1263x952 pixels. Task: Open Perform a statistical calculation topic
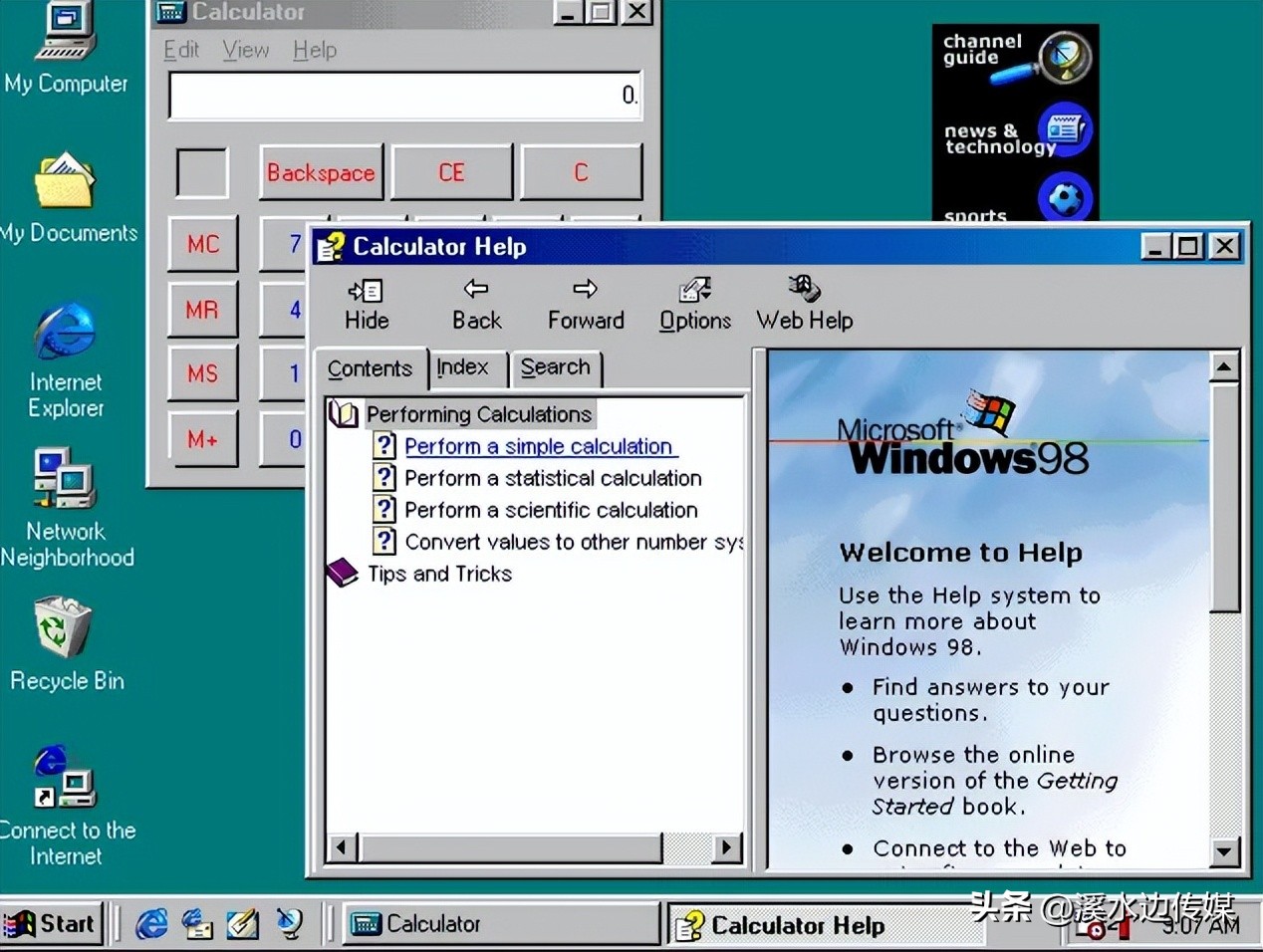[553, 478]
